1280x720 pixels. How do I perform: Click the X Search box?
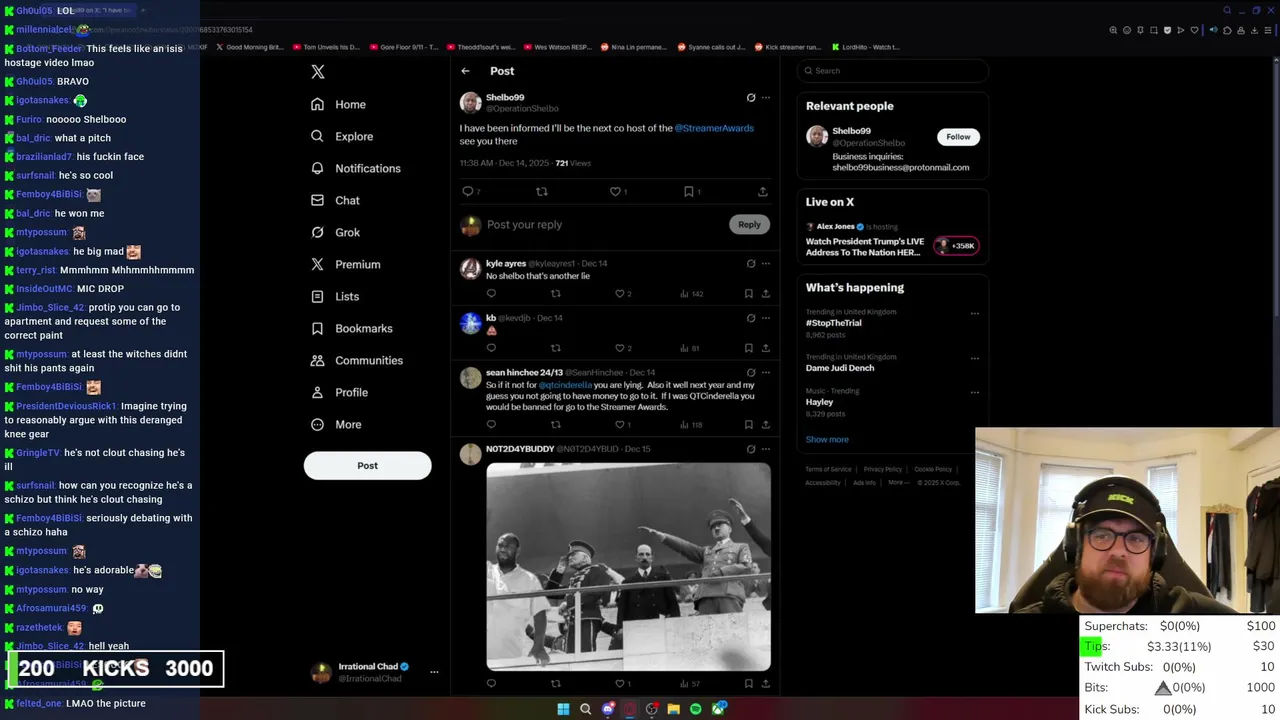[892, 71]
